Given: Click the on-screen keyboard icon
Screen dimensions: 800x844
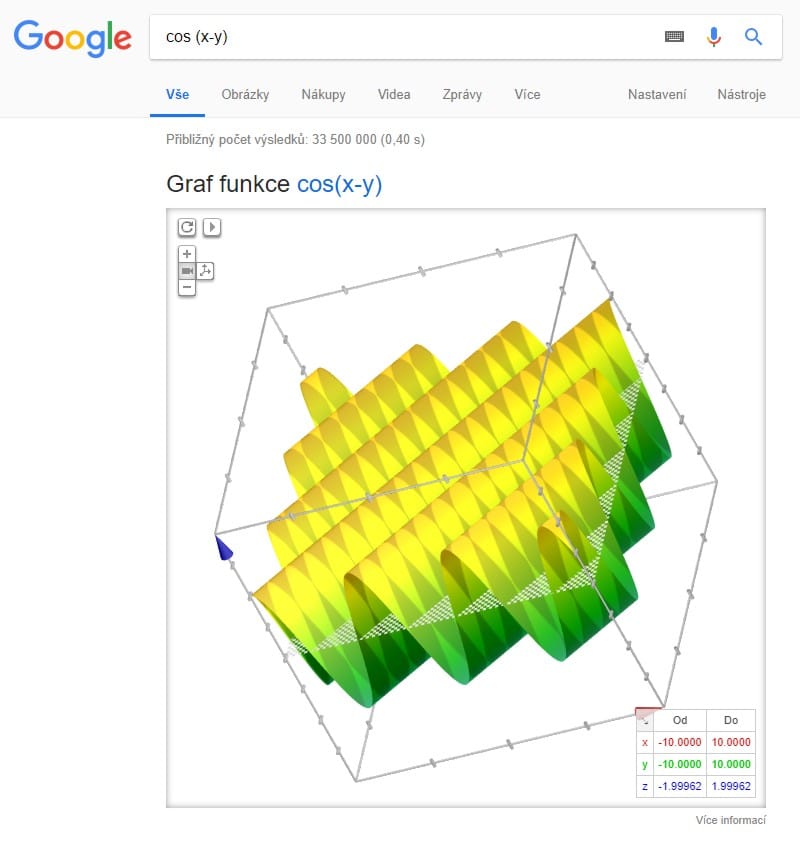Looking at the screenshot, I should pyautogui.click(x=674, y=37).
